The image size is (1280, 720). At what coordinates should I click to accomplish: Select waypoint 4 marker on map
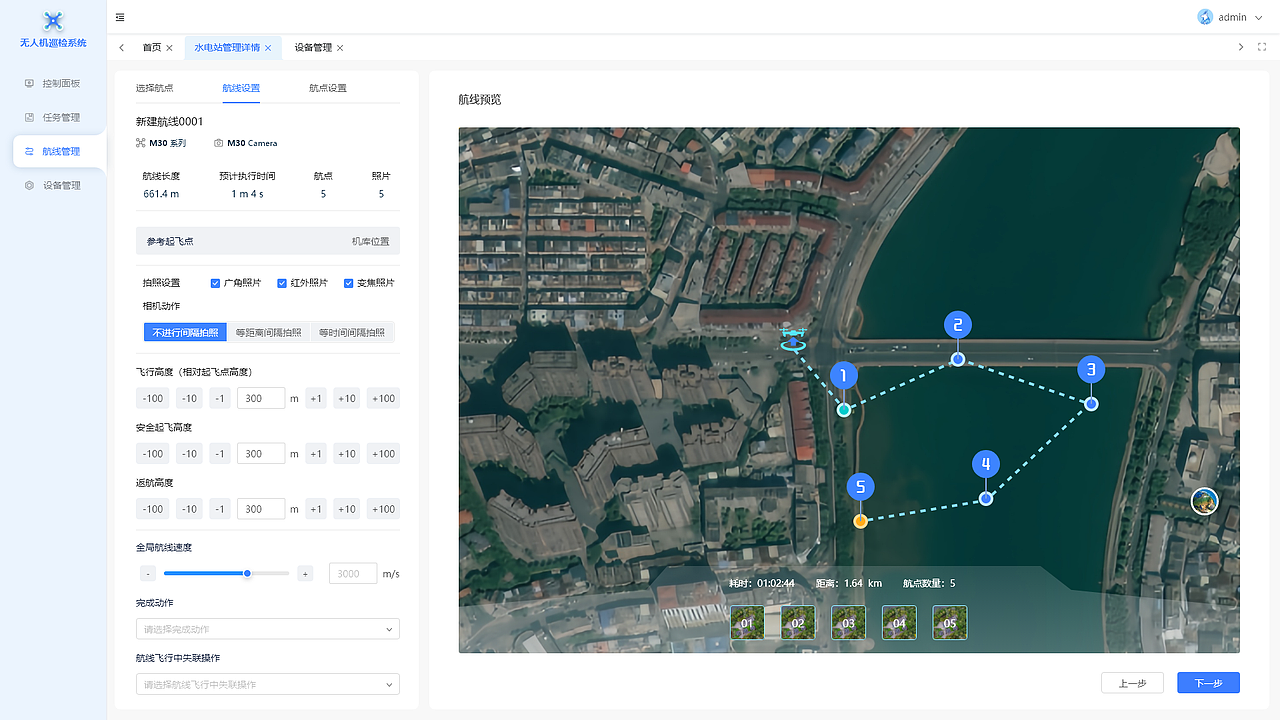click(x=986, y=464)
